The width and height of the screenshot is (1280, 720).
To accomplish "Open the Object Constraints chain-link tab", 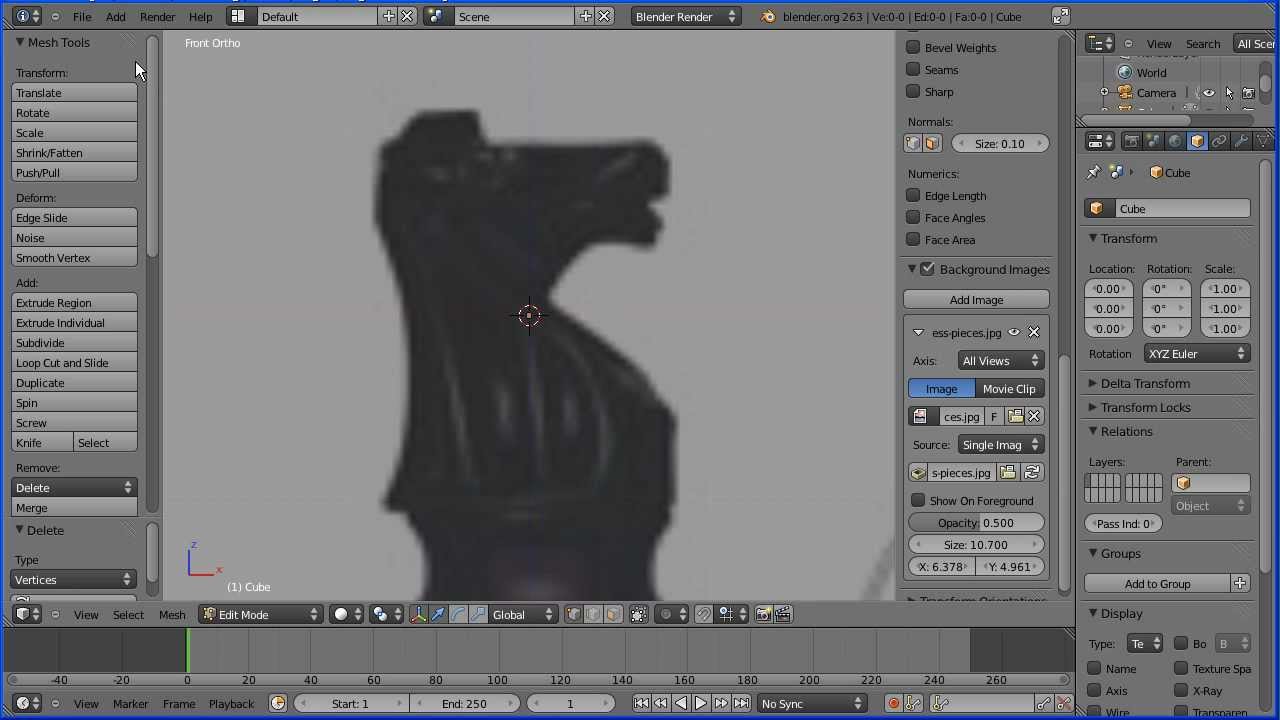I will 1219,141.
